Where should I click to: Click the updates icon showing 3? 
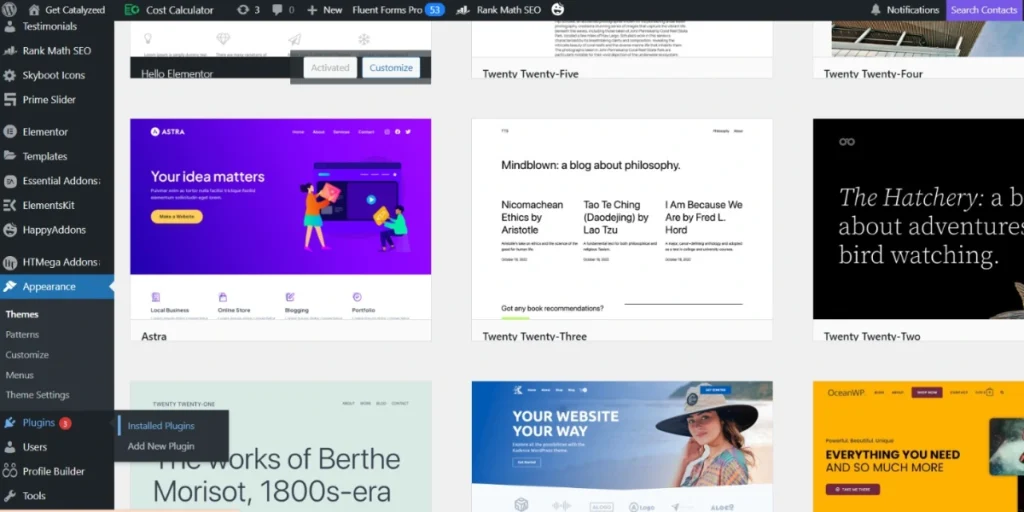(243, 10)
